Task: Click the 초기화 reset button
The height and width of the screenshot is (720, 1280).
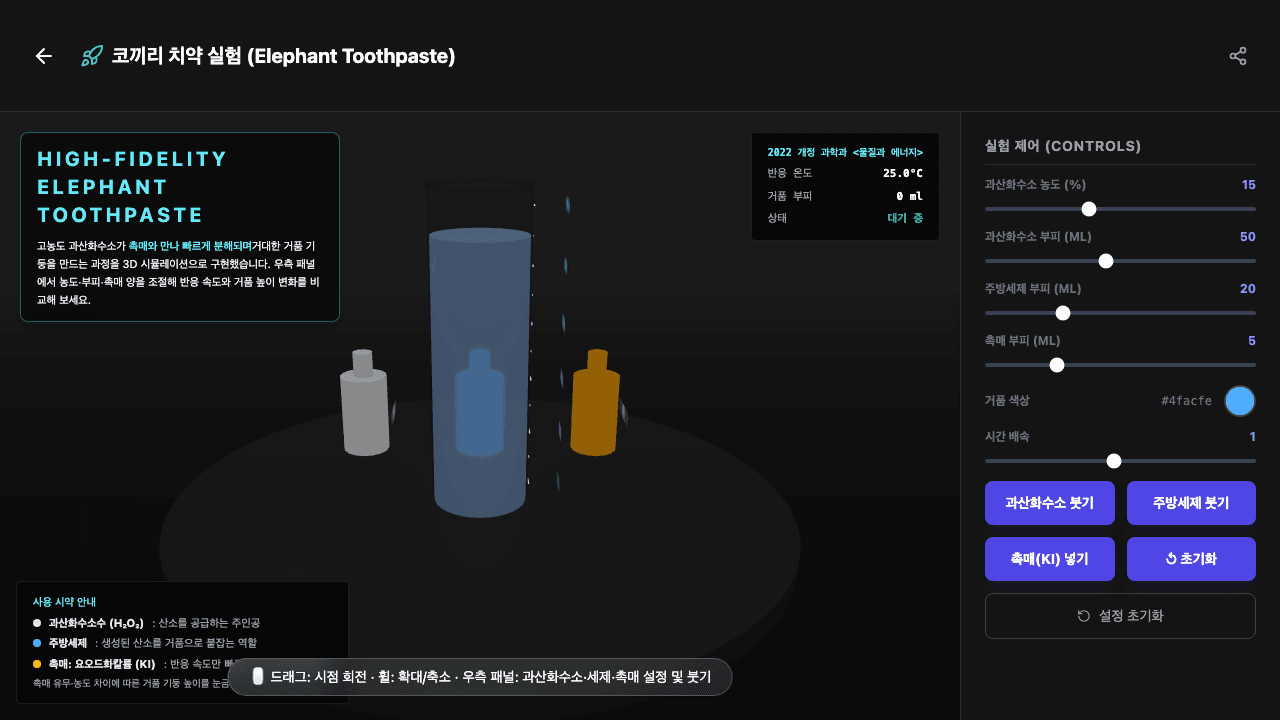Action: pyautogui.click(x=1191, y=559)
